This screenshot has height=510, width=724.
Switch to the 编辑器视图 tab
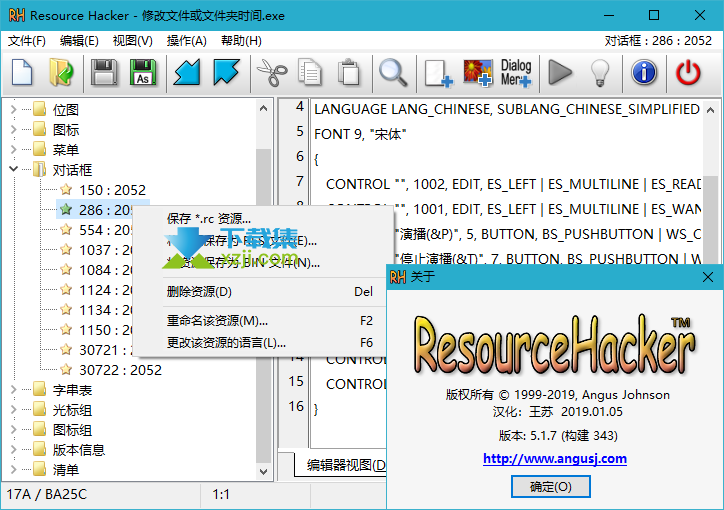pyautogui.click(x=342, y=464)
